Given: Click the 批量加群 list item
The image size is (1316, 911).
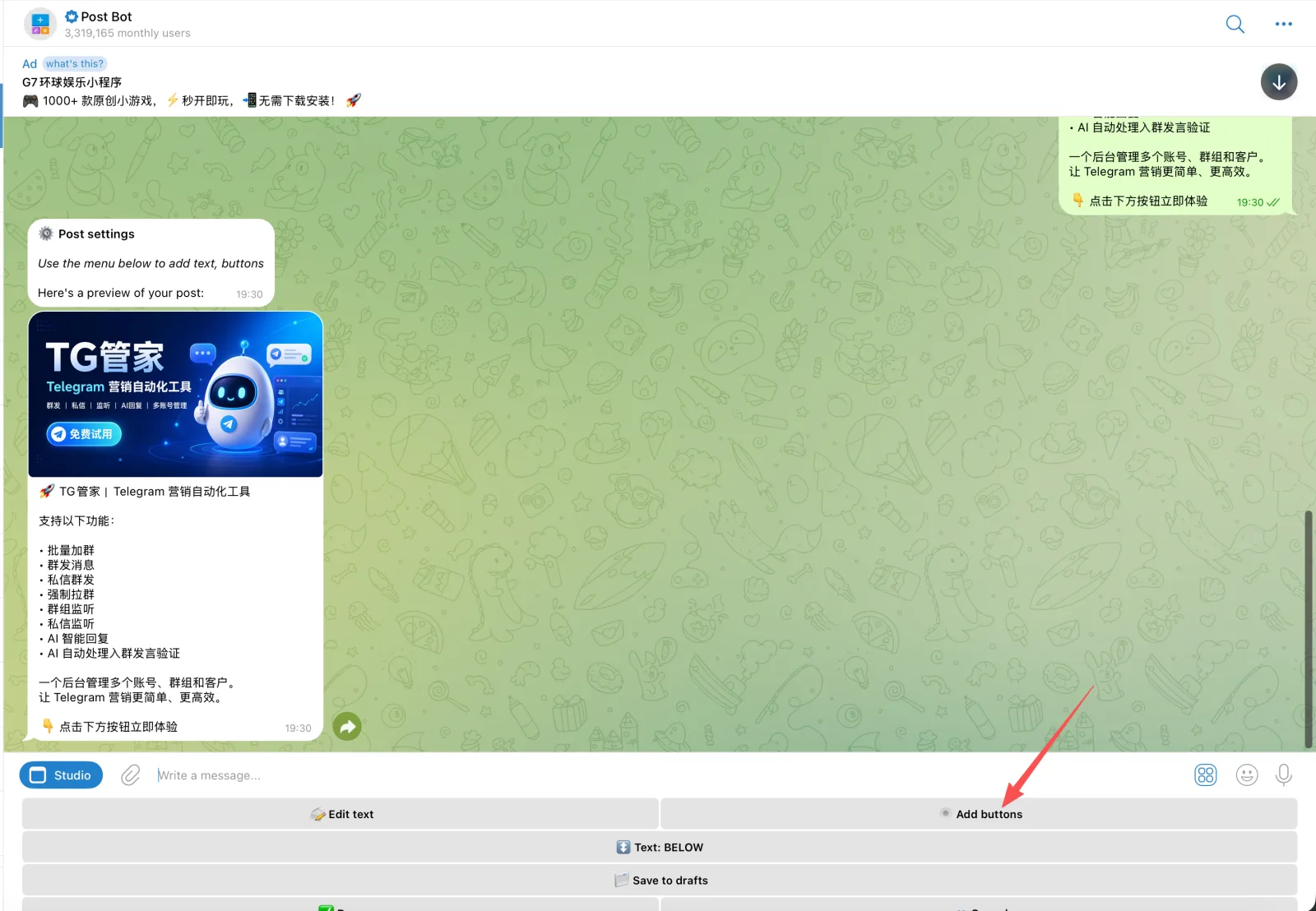Looking at the screenshot, I should (x=71, y=550).
